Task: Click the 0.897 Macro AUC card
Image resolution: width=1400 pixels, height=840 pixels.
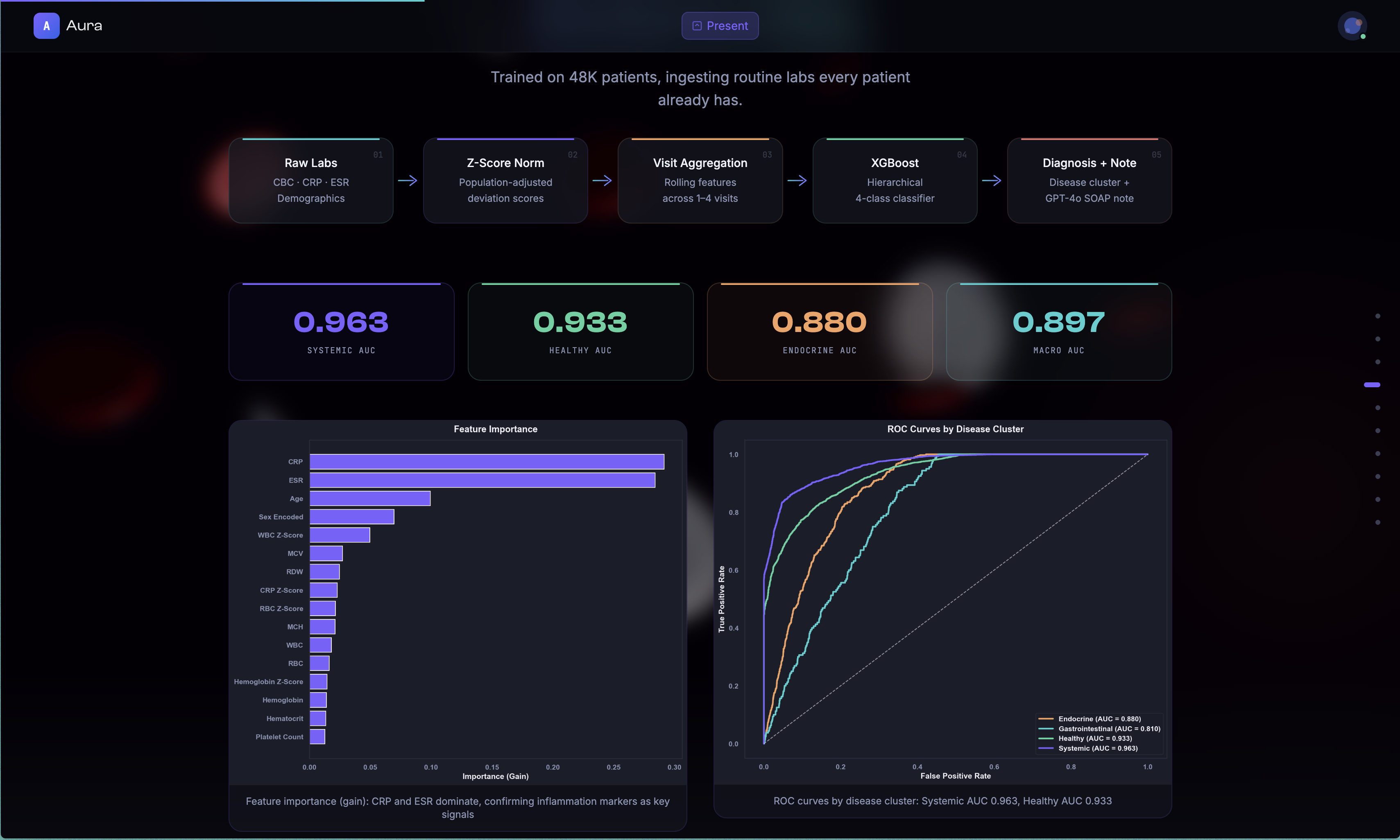Action: pos(1058,332)
